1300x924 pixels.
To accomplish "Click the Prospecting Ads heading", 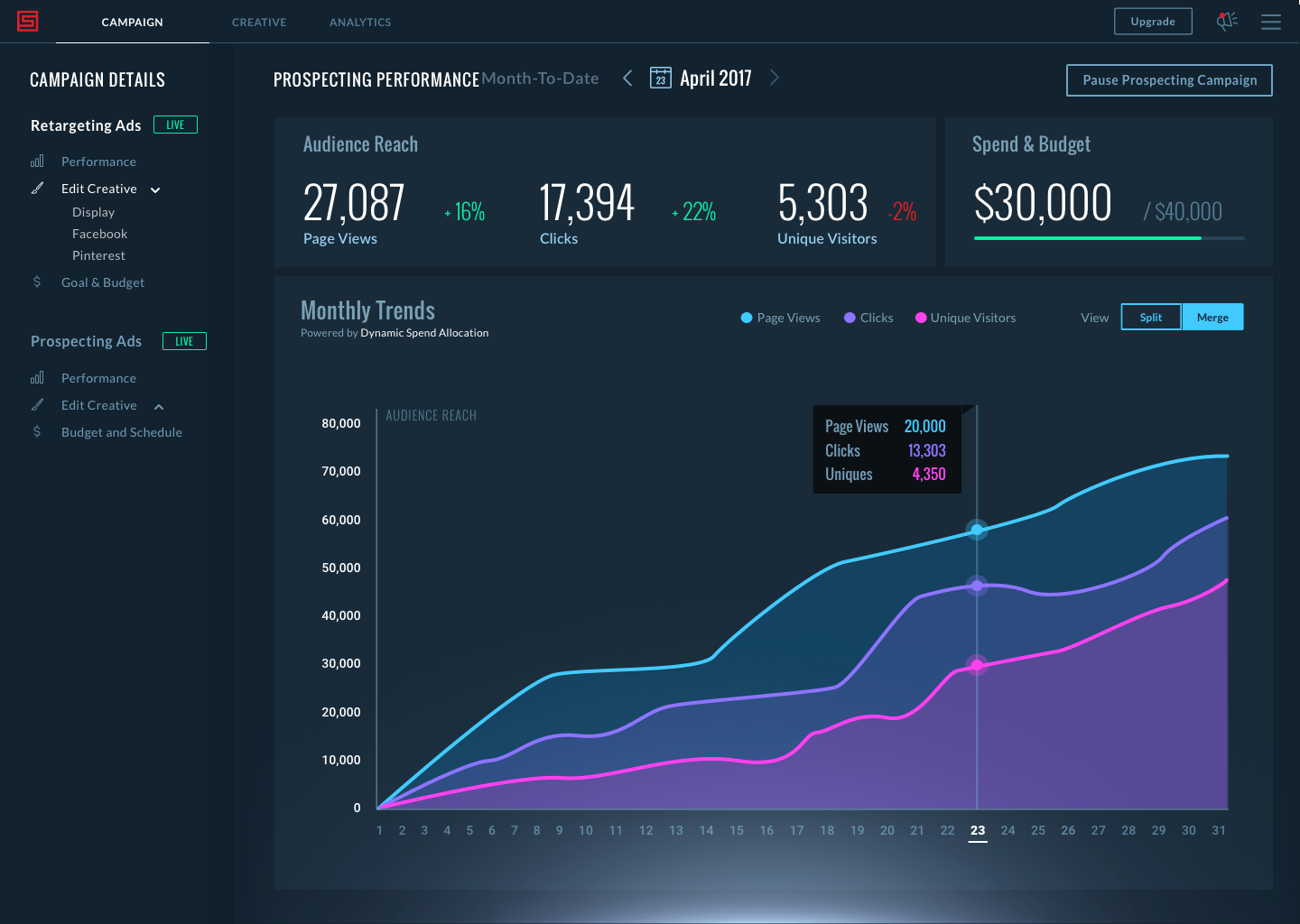I will [86, 341].
